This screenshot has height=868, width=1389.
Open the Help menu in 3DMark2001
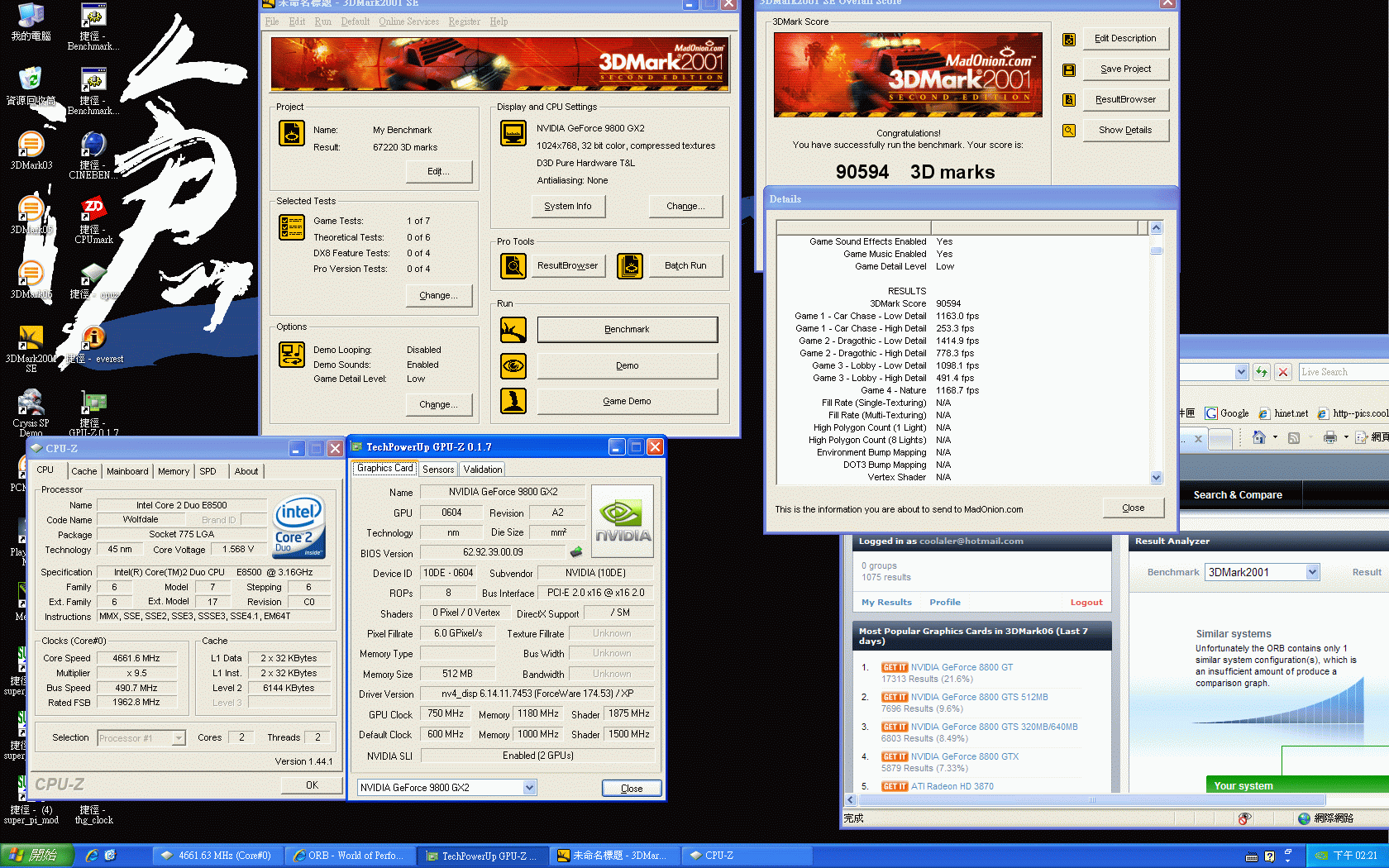499,21
